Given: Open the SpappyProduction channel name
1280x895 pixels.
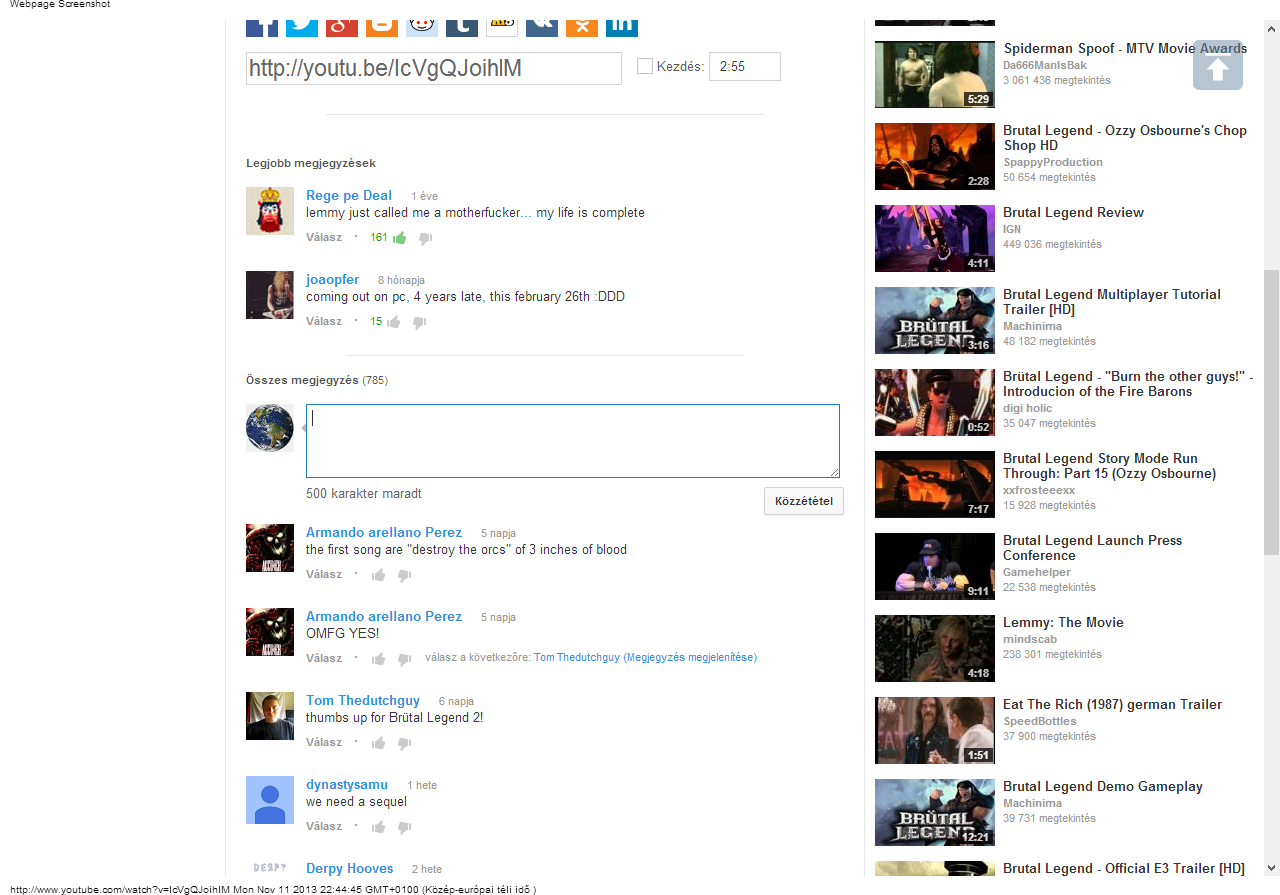Looking at the screenshot, I should point(1053,162).
